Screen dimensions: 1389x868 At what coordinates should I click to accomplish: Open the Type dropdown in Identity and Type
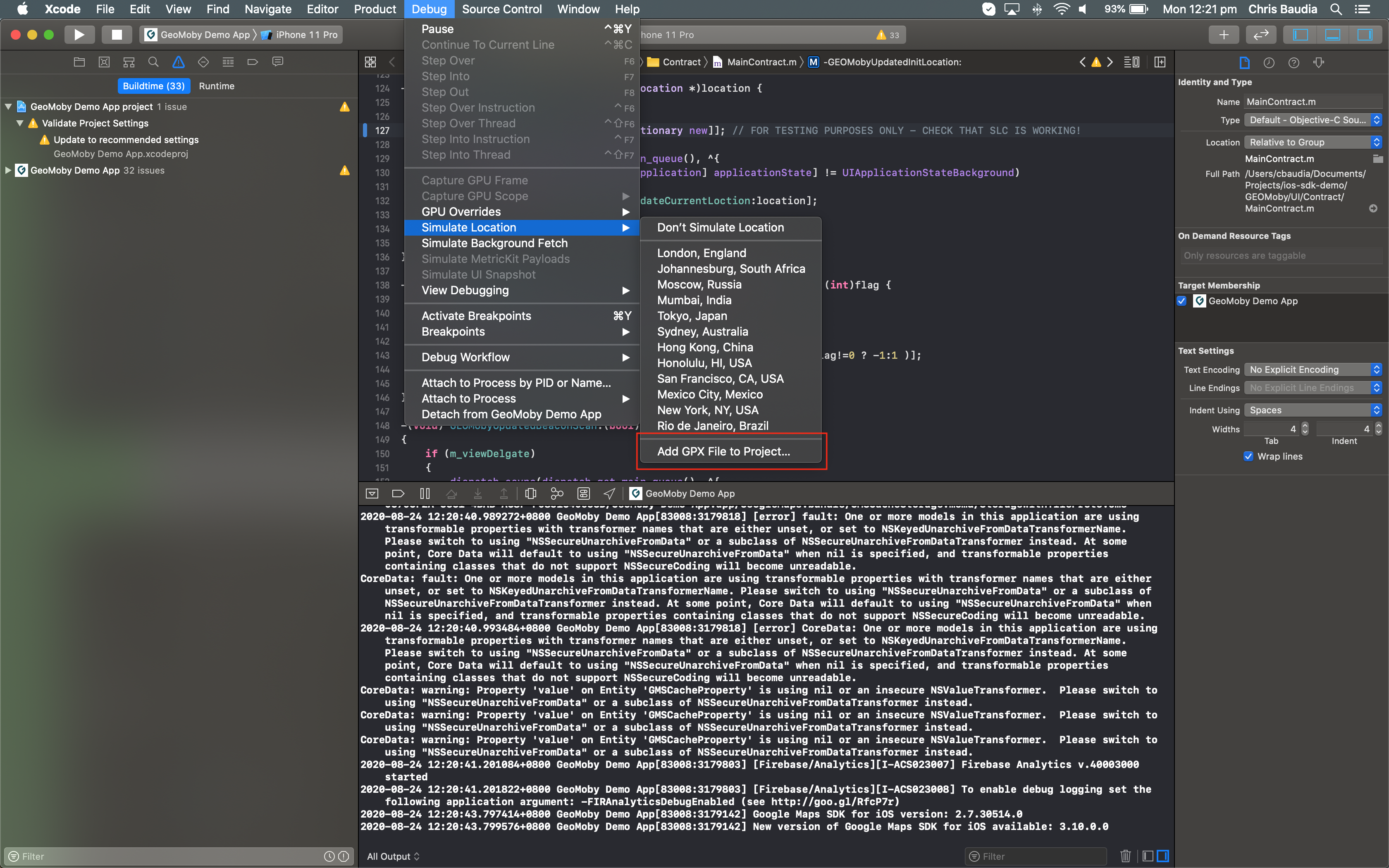coord(1313,120)
